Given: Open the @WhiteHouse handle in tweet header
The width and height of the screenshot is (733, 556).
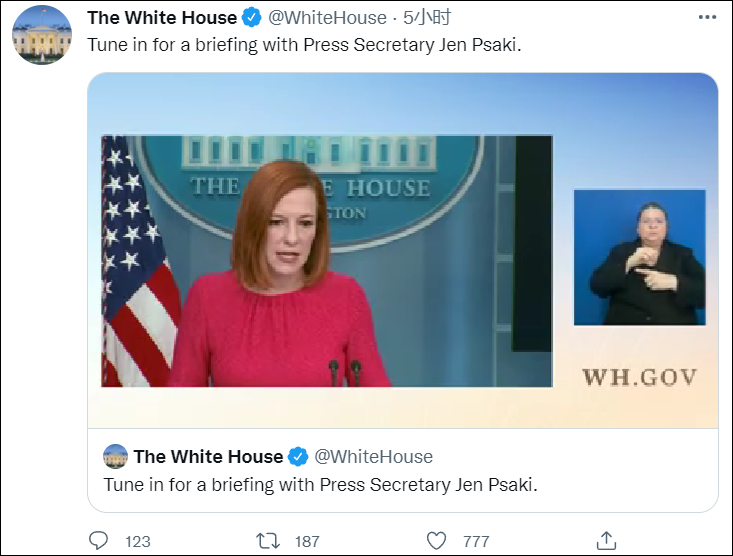Looking at the screenshot, I should tap(327, 18).
